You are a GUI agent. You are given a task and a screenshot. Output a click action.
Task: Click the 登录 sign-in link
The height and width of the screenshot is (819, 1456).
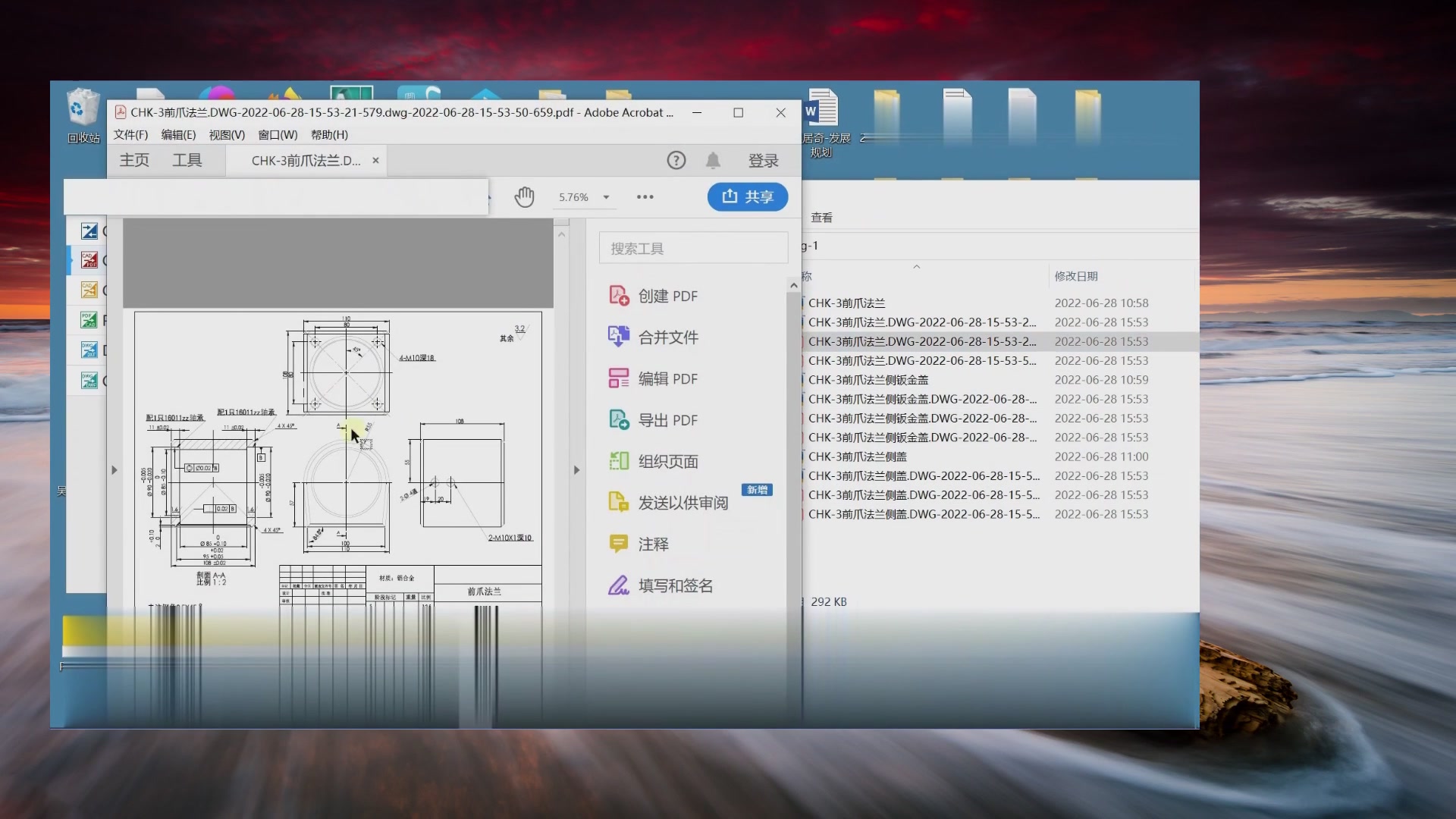pos(763,161)
